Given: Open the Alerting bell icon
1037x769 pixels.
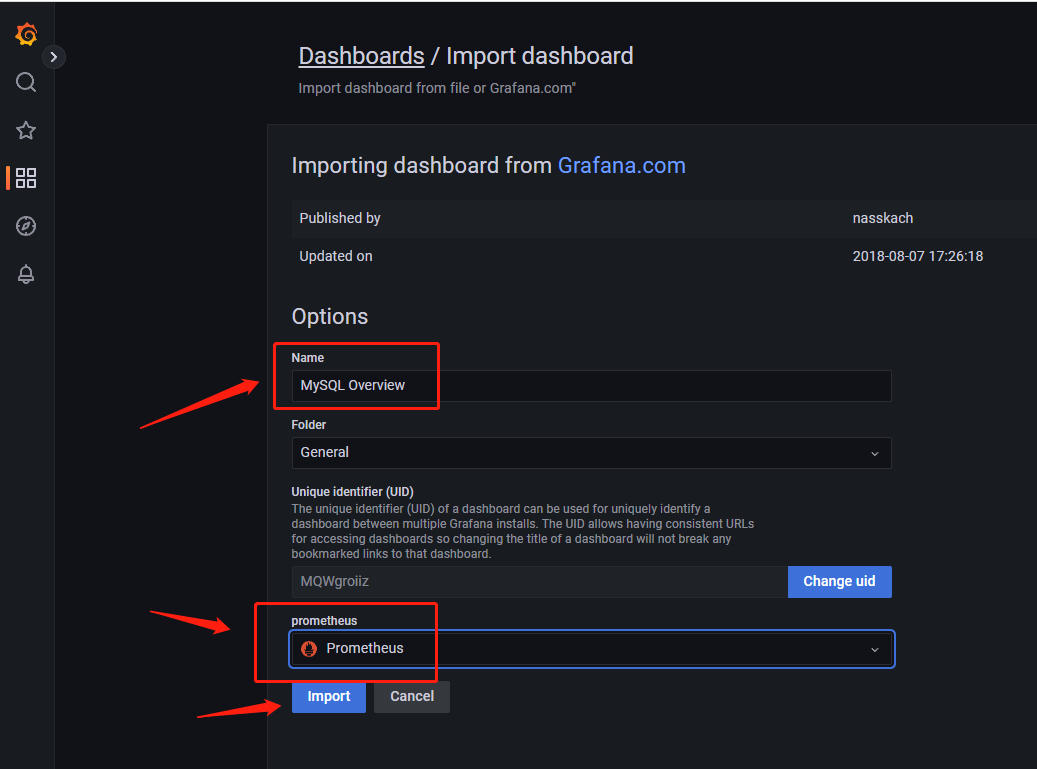Looking at the screenshot, I should pos(26,274).
